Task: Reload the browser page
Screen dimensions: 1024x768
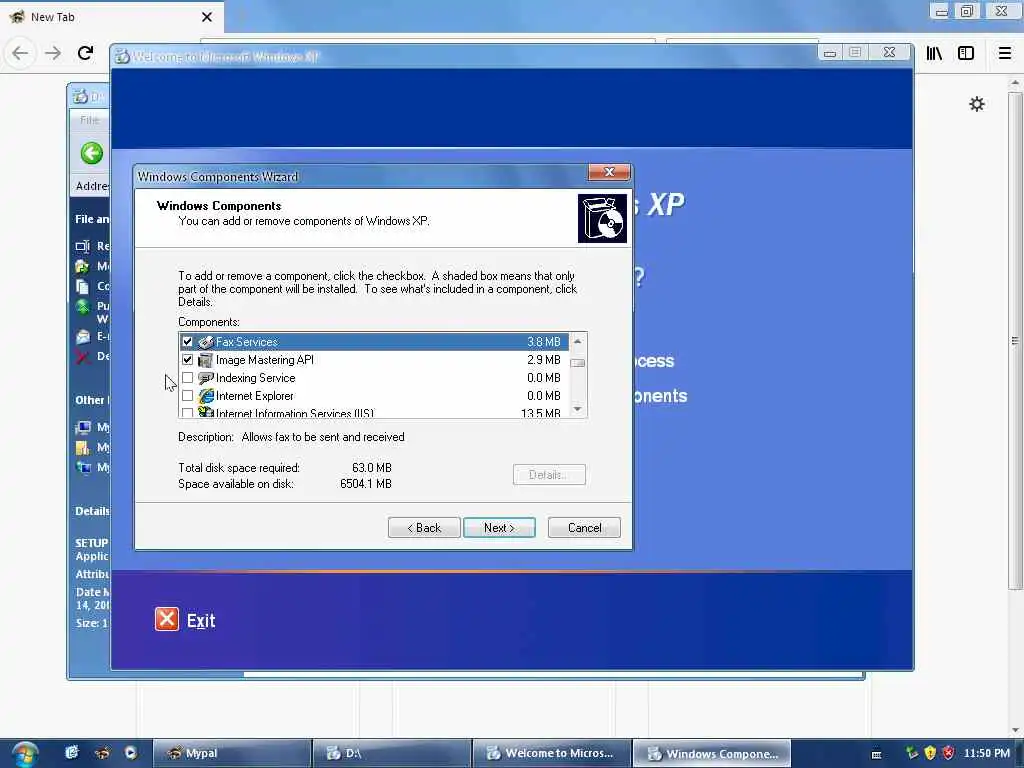Action: click(86, 53)
